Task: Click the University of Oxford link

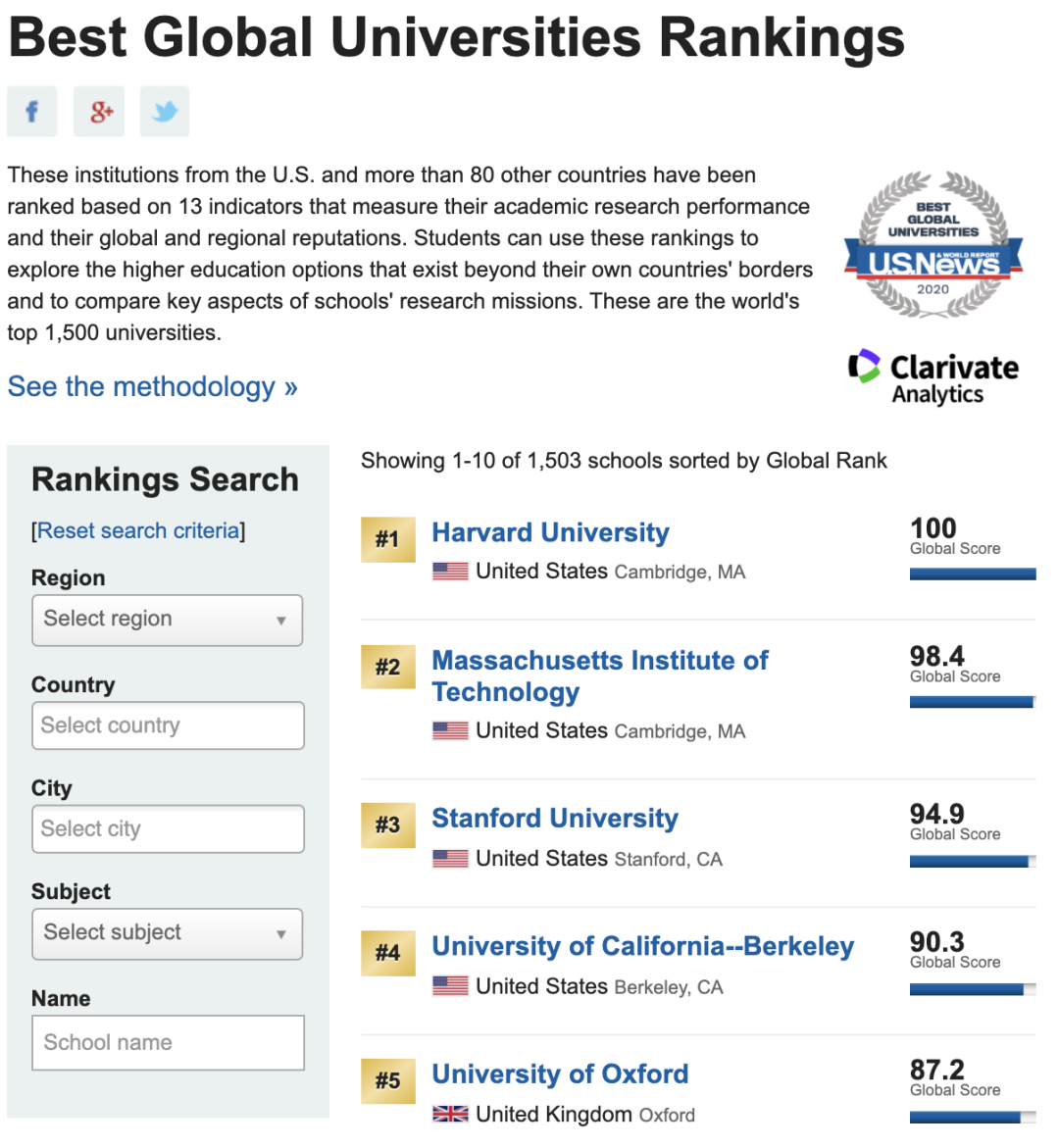Action: 560,1074
